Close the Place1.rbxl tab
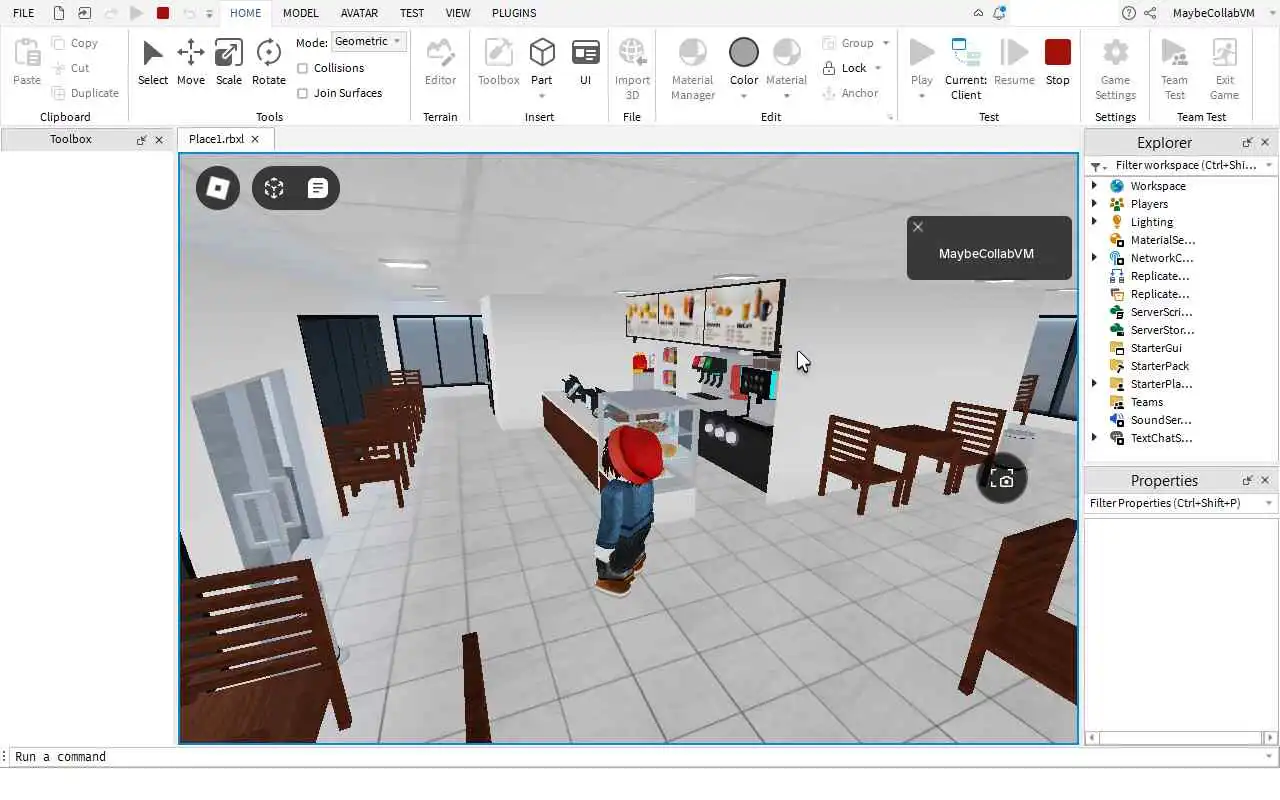 (x=255, y=139)
